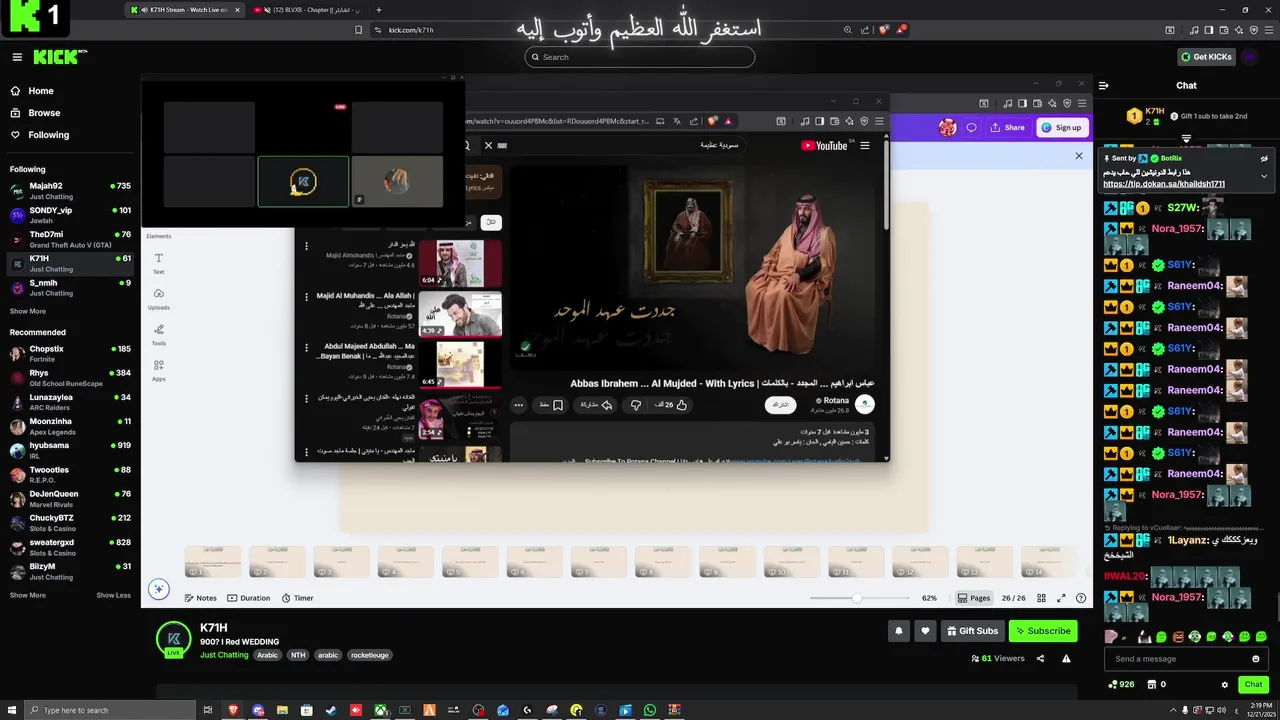Select the NTH stream tag
This screenshot has height=720, width=1280.
[298, 655]
